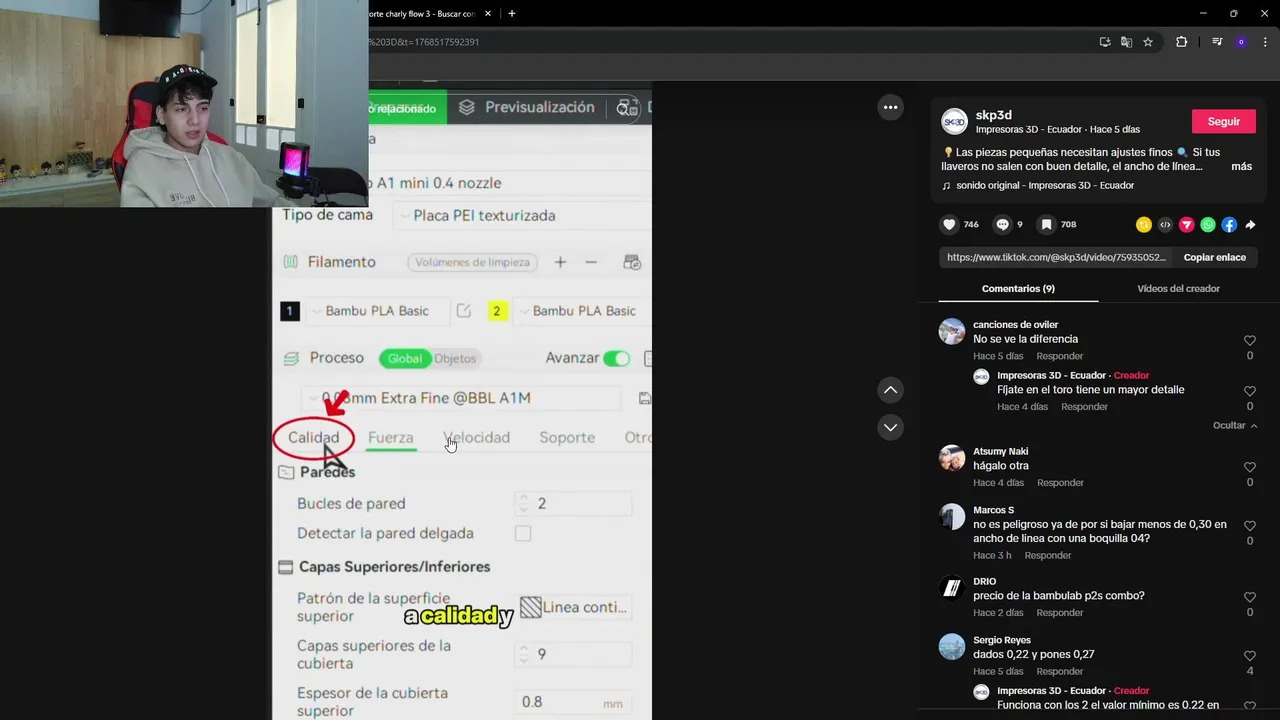Screen dimensions: 1280x720
Task: Click the add filament plus icon
Action: [x=560, y=262]
